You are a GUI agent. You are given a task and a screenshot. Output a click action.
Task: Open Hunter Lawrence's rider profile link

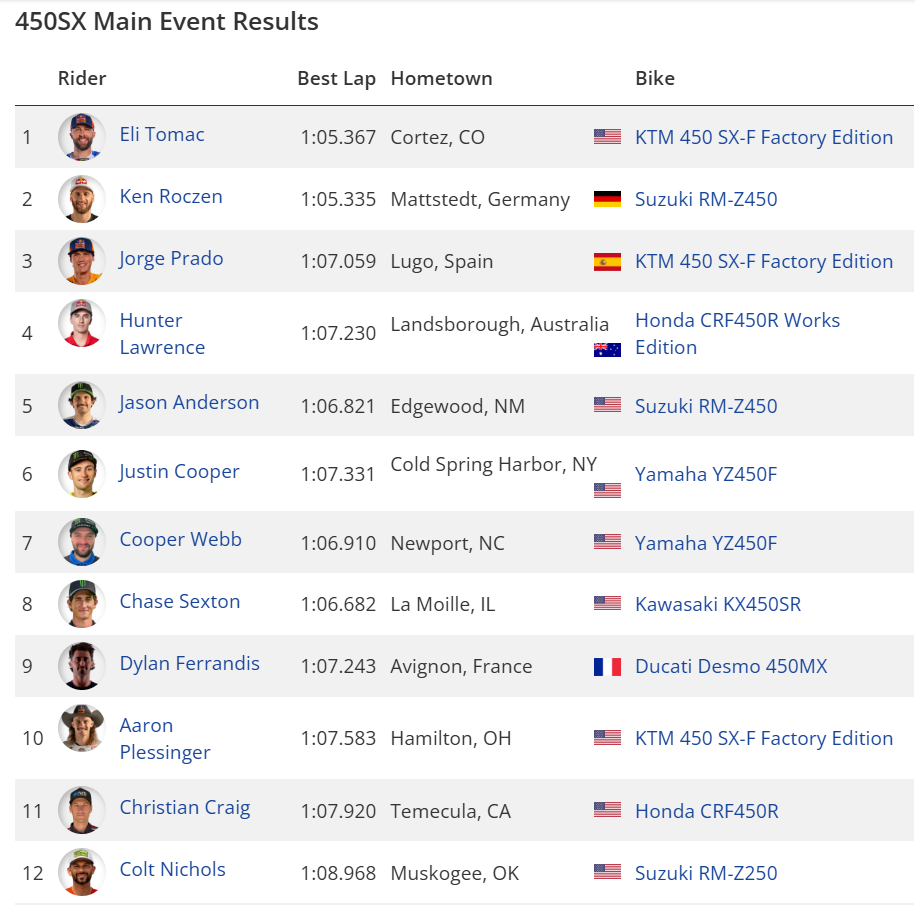162,334
